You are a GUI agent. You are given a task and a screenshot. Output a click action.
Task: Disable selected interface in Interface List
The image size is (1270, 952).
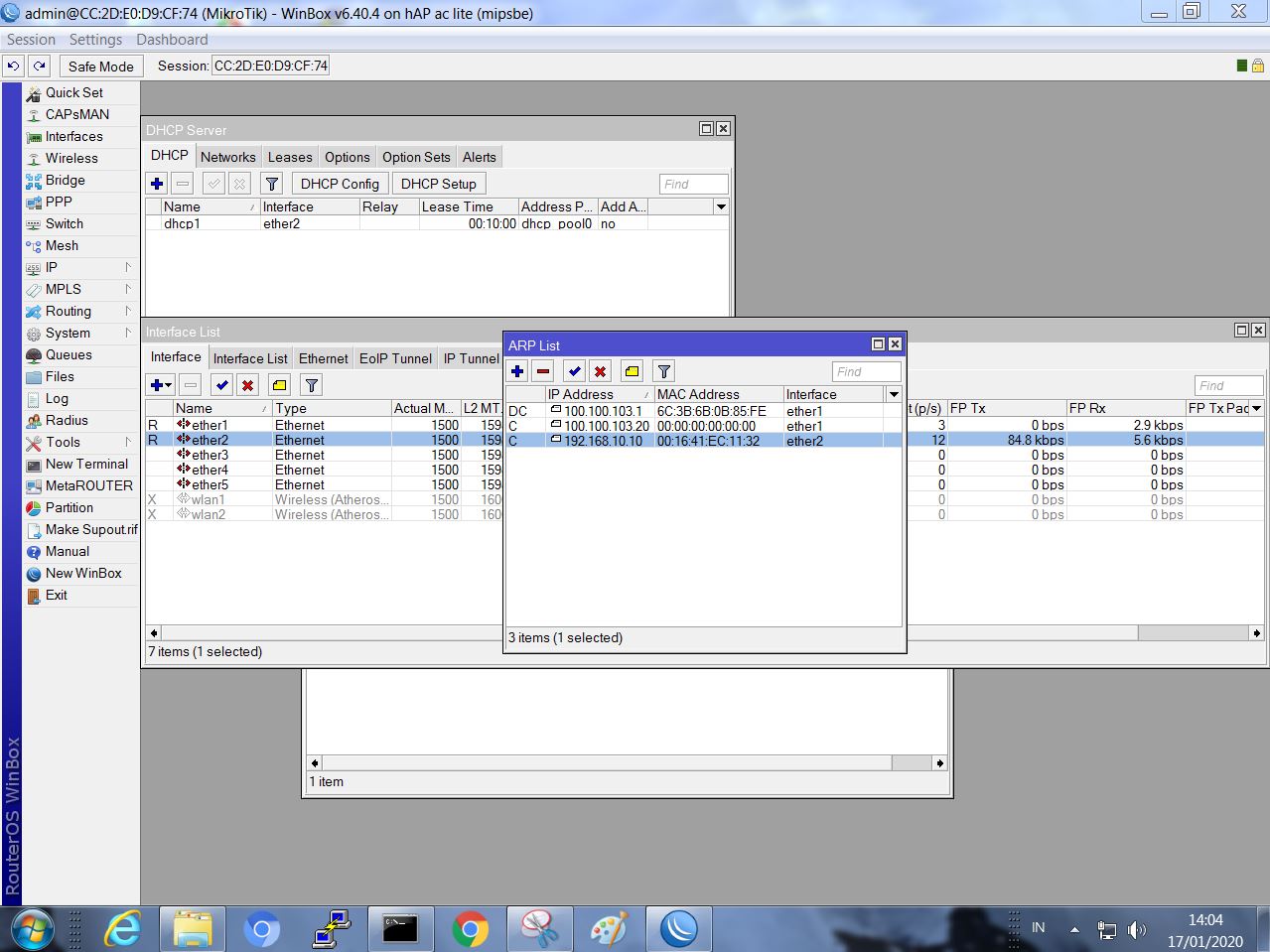click(248, 385)
